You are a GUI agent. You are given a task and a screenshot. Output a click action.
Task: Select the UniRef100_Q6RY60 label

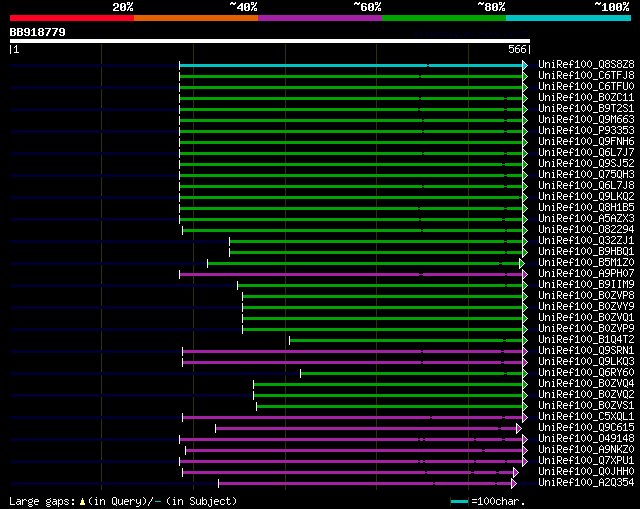pos(586,373)
